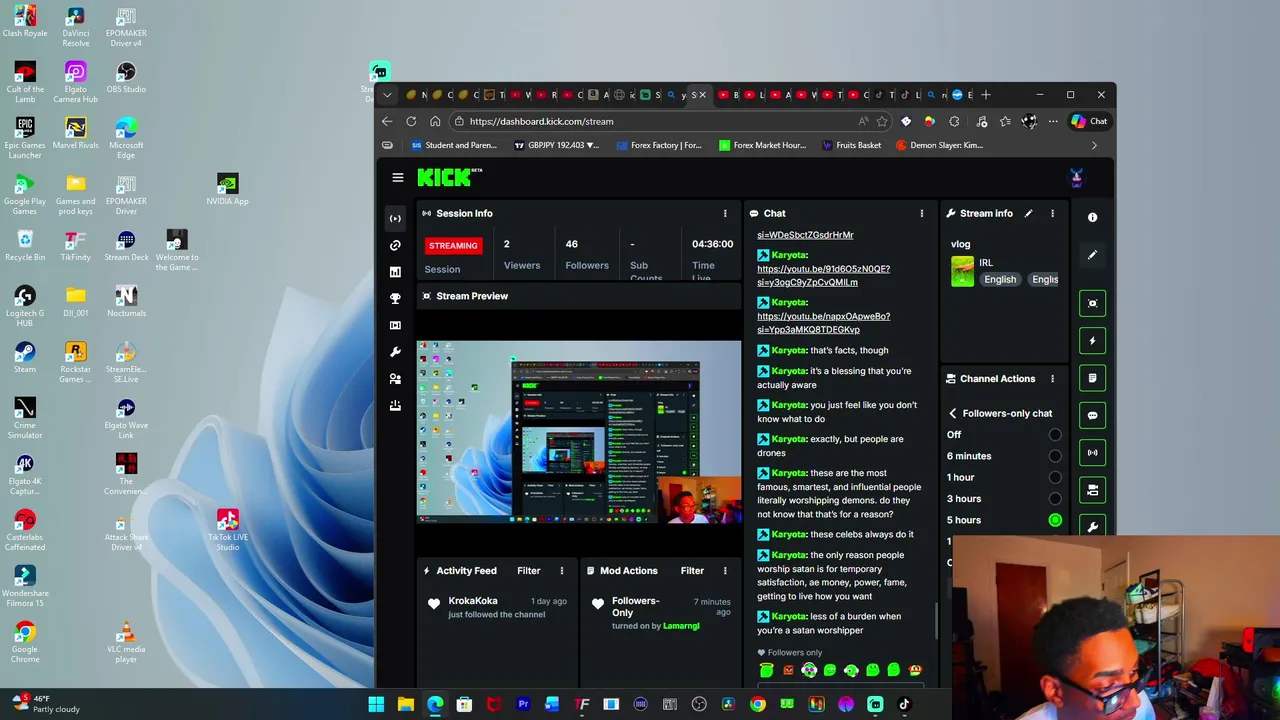Toggle the Mod Actions note widget button

pyautogui.click(x=1092, y=378)
